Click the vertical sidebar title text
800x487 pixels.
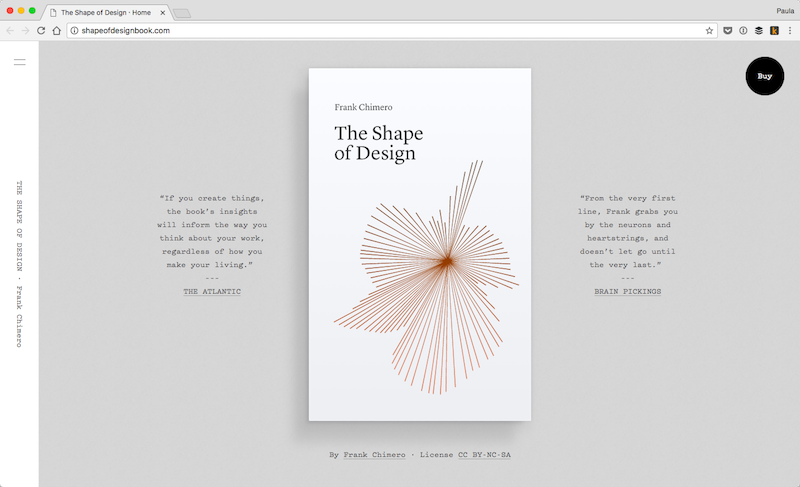[19, 264]
